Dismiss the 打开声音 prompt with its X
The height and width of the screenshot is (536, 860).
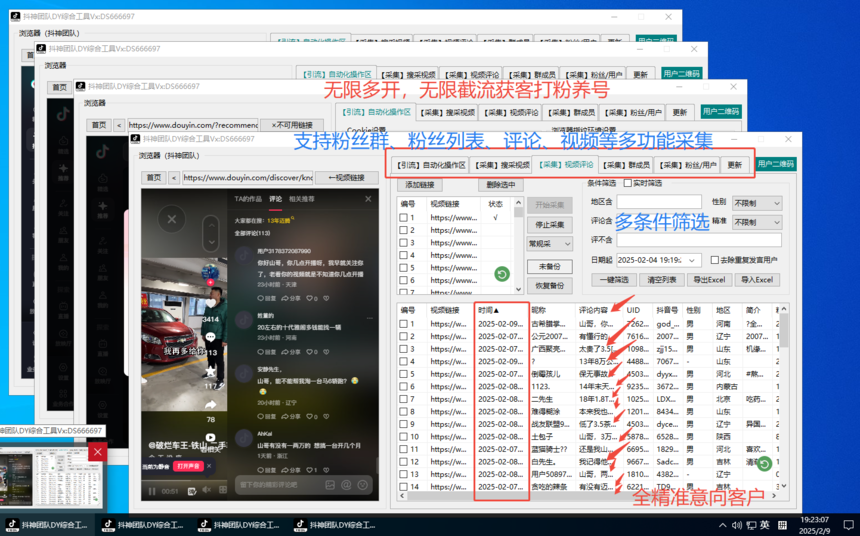coord(209,466)
